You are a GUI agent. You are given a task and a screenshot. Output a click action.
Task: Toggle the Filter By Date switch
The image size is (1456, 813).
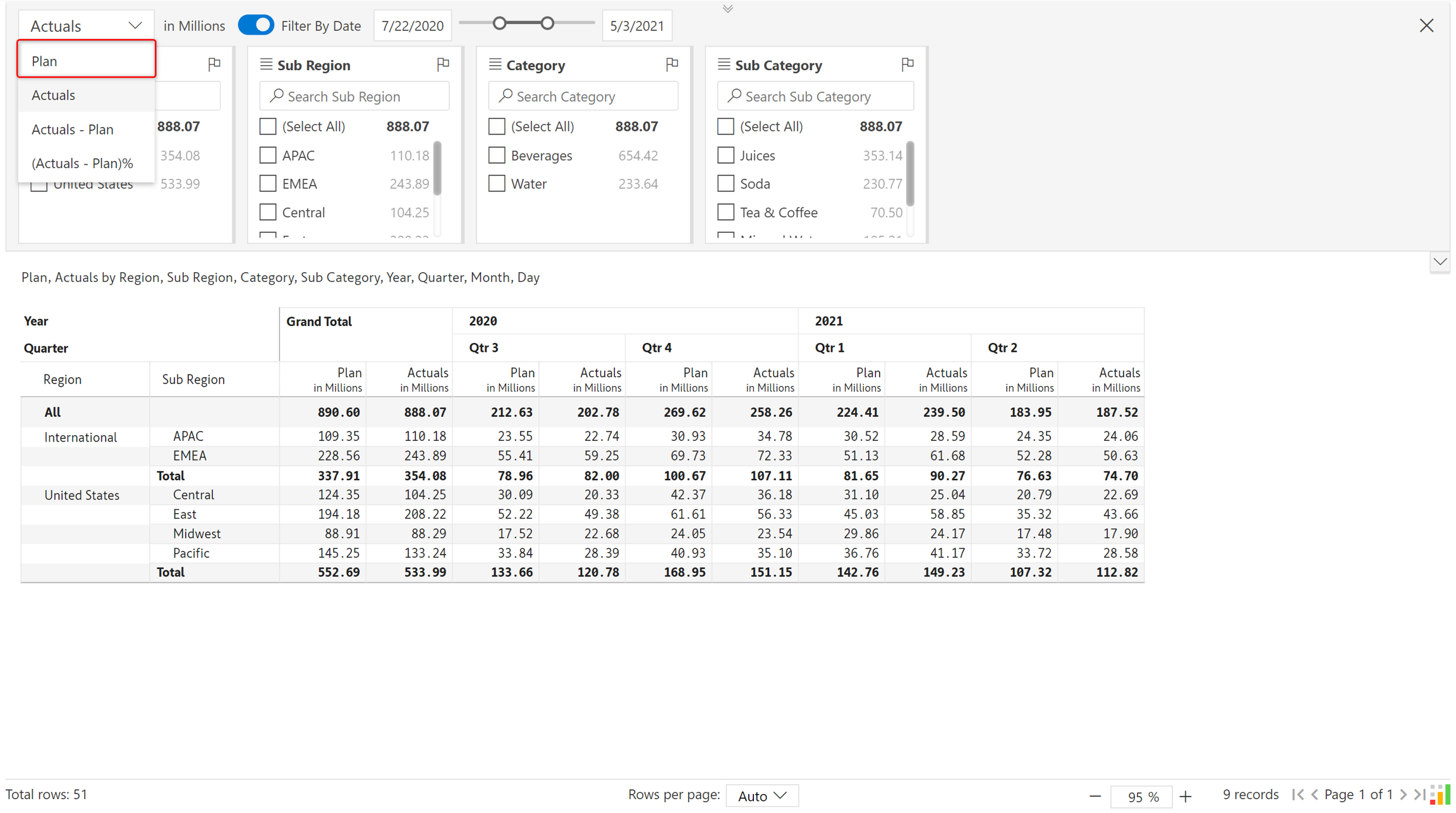click(256, 25)
